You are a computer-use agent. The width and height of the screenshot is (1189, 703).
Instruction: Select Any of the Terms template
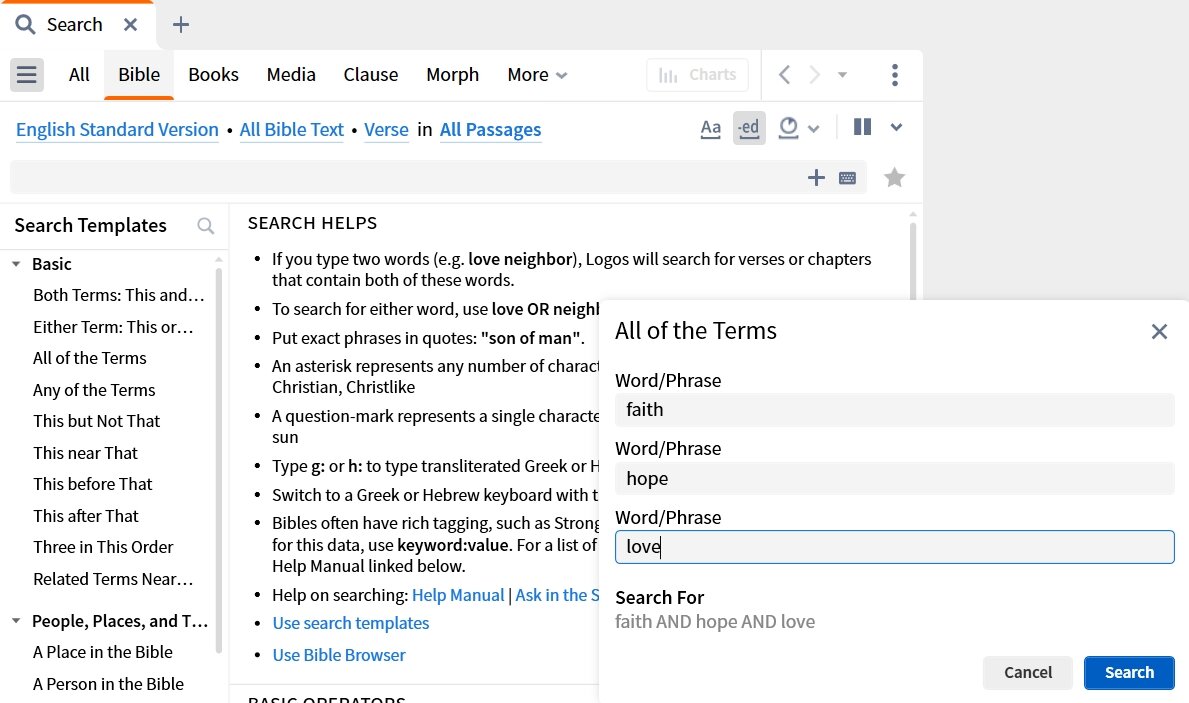coord(94,390)
